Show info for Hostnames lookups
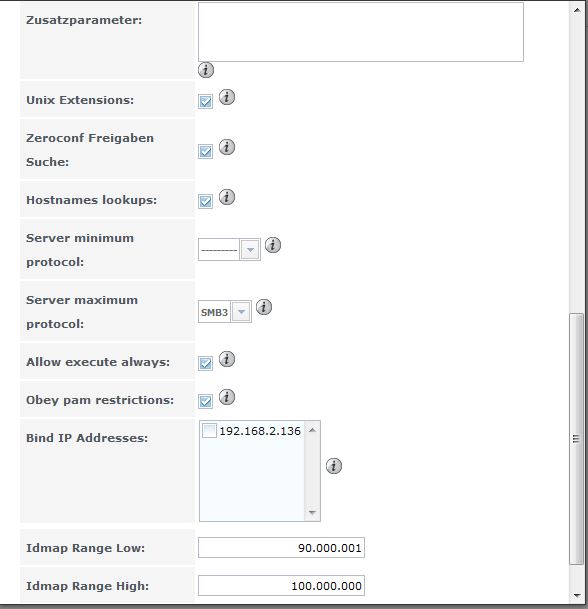The height and width of the screenshot is (609, 588). click(227, 197)
